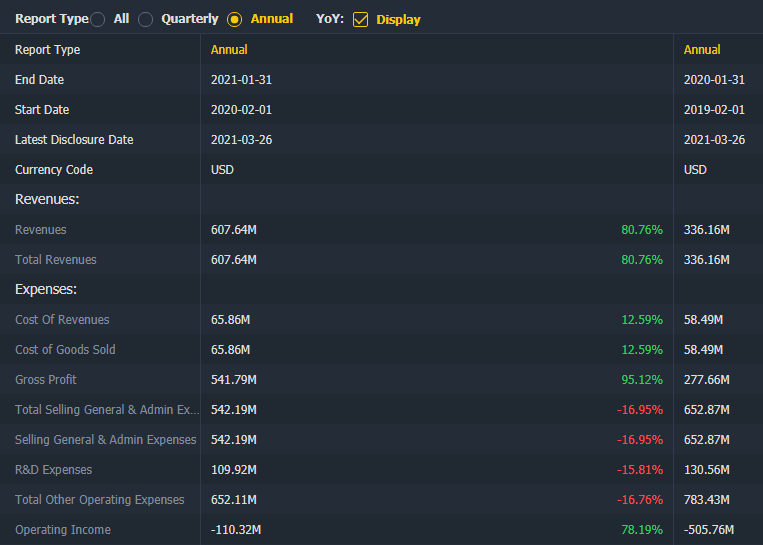The image size is (763, 545).
Task: Click the Total Selling General & Admin Ex... label
Action: (x=107, y=410)
